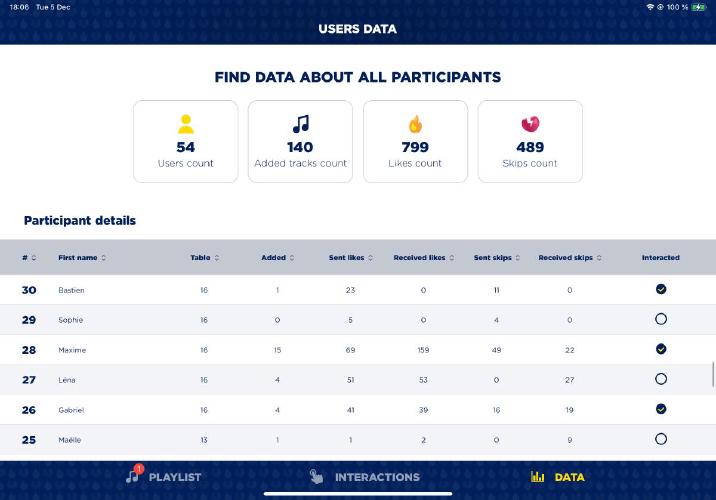This screenshot has width=716, height=500.
Task: Switch to the PLAYLIST tab
Action: [x=174, y=477]
